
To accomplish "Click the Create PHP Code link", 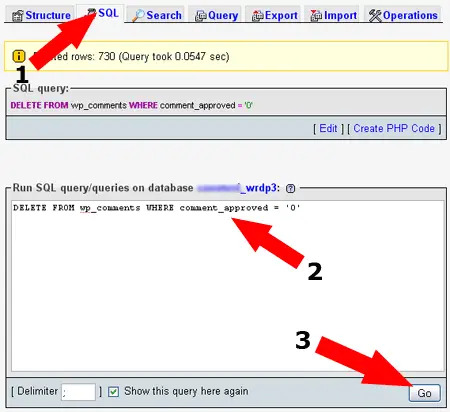I will 394,128.
